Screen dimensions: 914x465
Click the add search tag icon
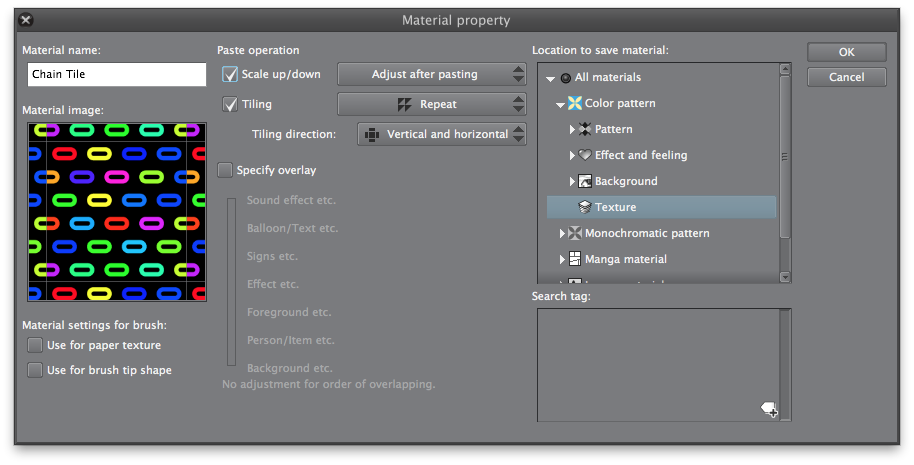coord(768,408)
